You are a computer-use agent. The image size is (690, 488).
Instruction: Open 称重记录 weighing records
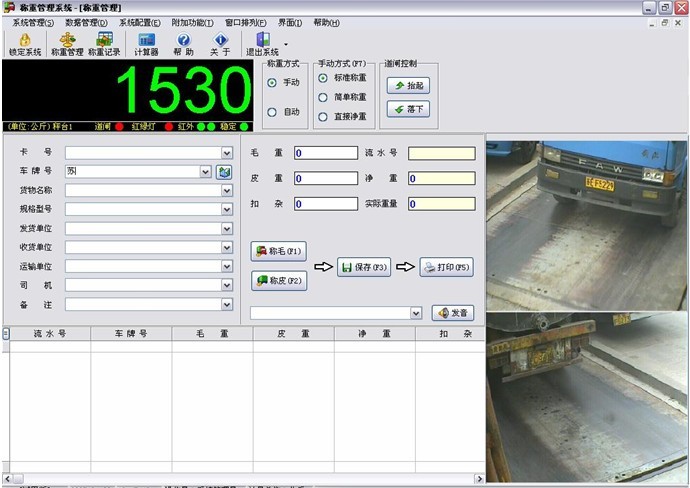(104, 40)
